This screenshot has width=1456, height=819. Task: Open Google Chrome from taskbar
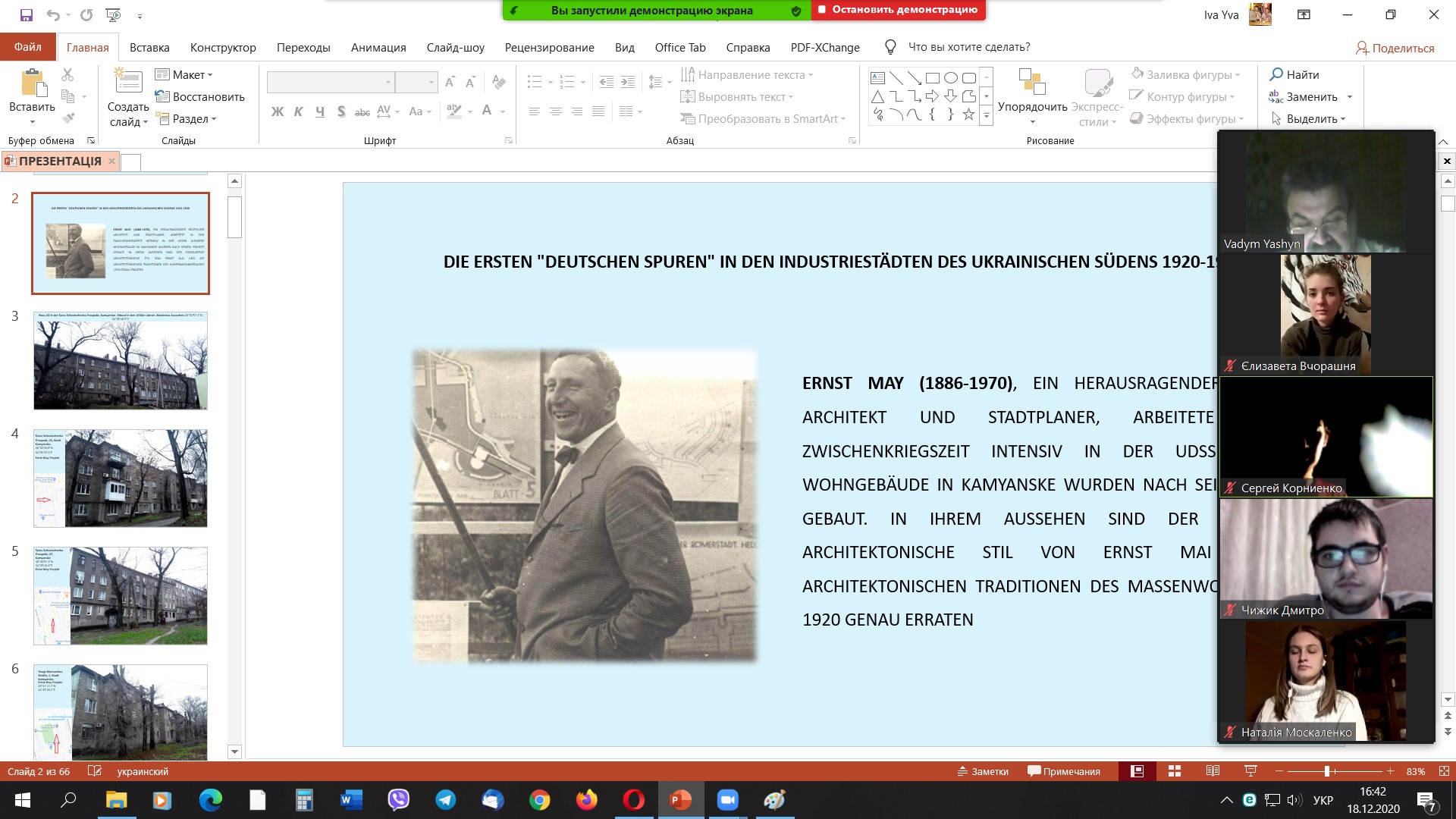(x=539, y=800)
